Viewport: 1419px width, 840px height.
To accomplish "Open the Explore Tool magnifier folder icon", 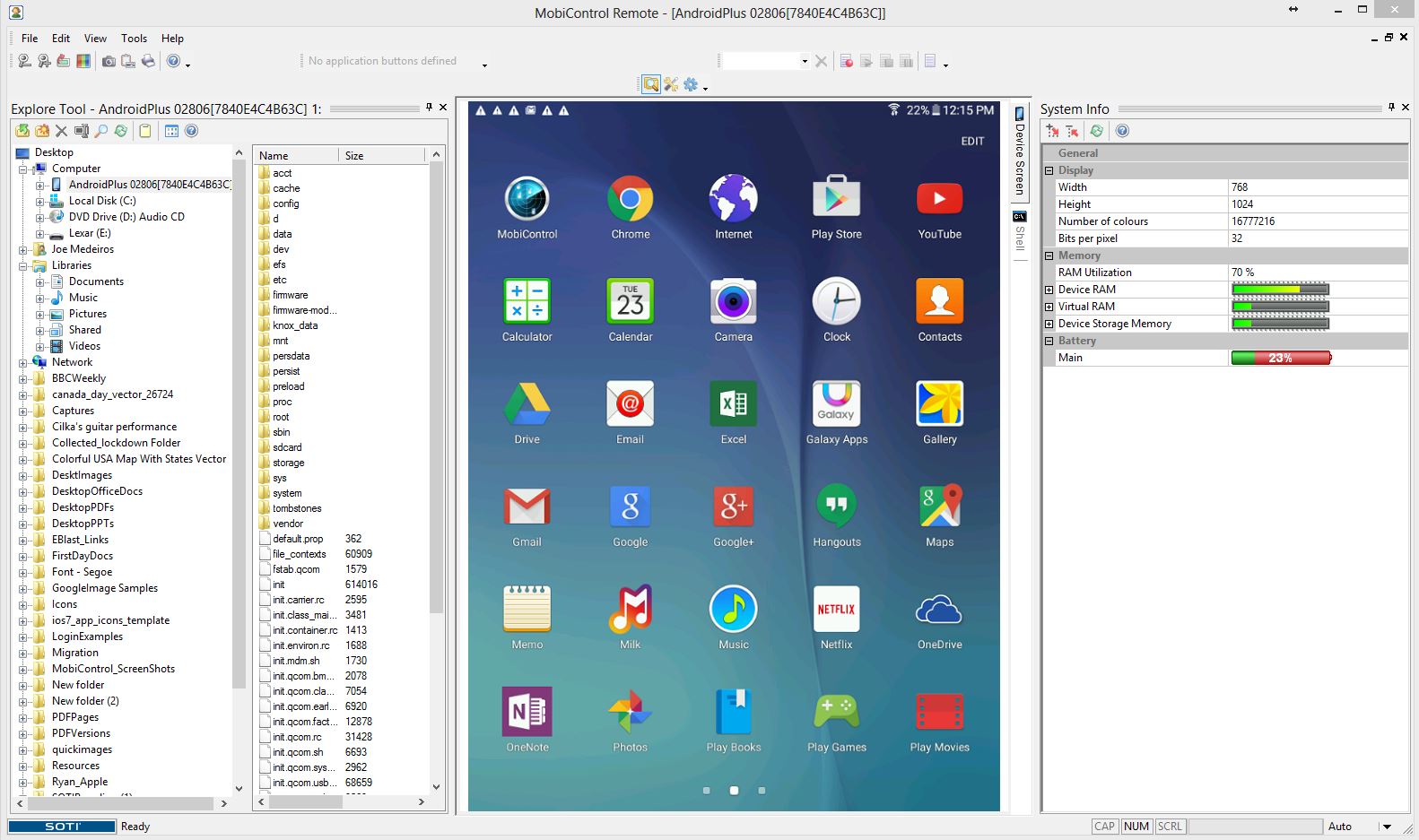I will click(x=651, y=84).
